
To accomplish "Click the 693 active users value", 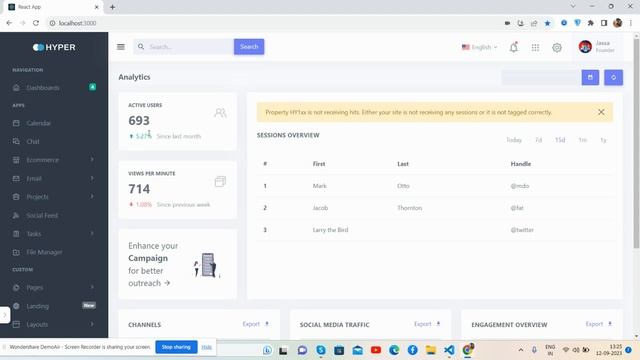I will (x=139, y=121).
